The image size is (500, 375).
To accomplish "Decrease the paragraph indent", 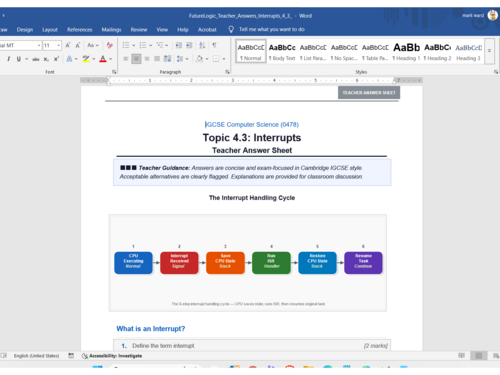I will (x=179, y=45).
